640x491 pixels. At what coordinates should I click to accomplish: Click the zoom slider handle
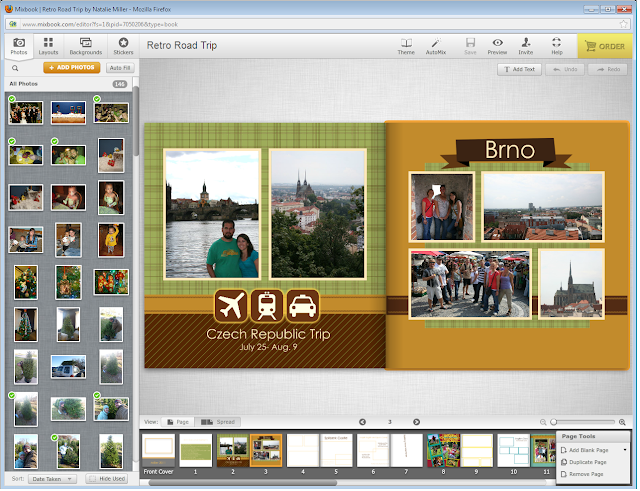pos(553,422)
